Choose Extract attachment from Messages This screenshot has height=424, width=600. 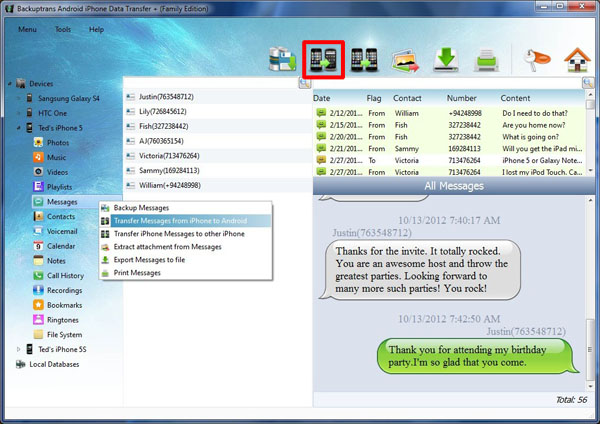pos(186,247)
